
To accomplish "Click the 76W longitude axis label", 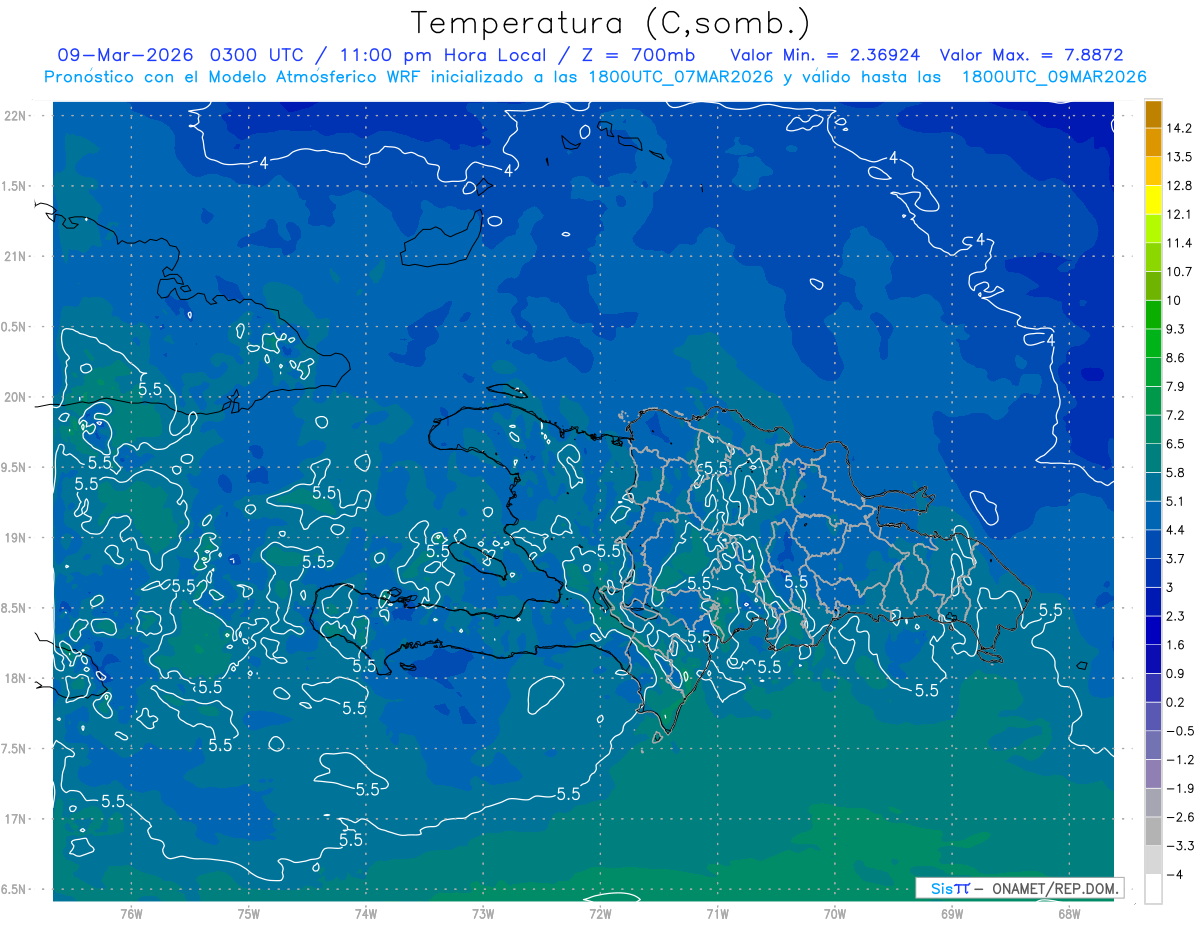I will 131,913.
